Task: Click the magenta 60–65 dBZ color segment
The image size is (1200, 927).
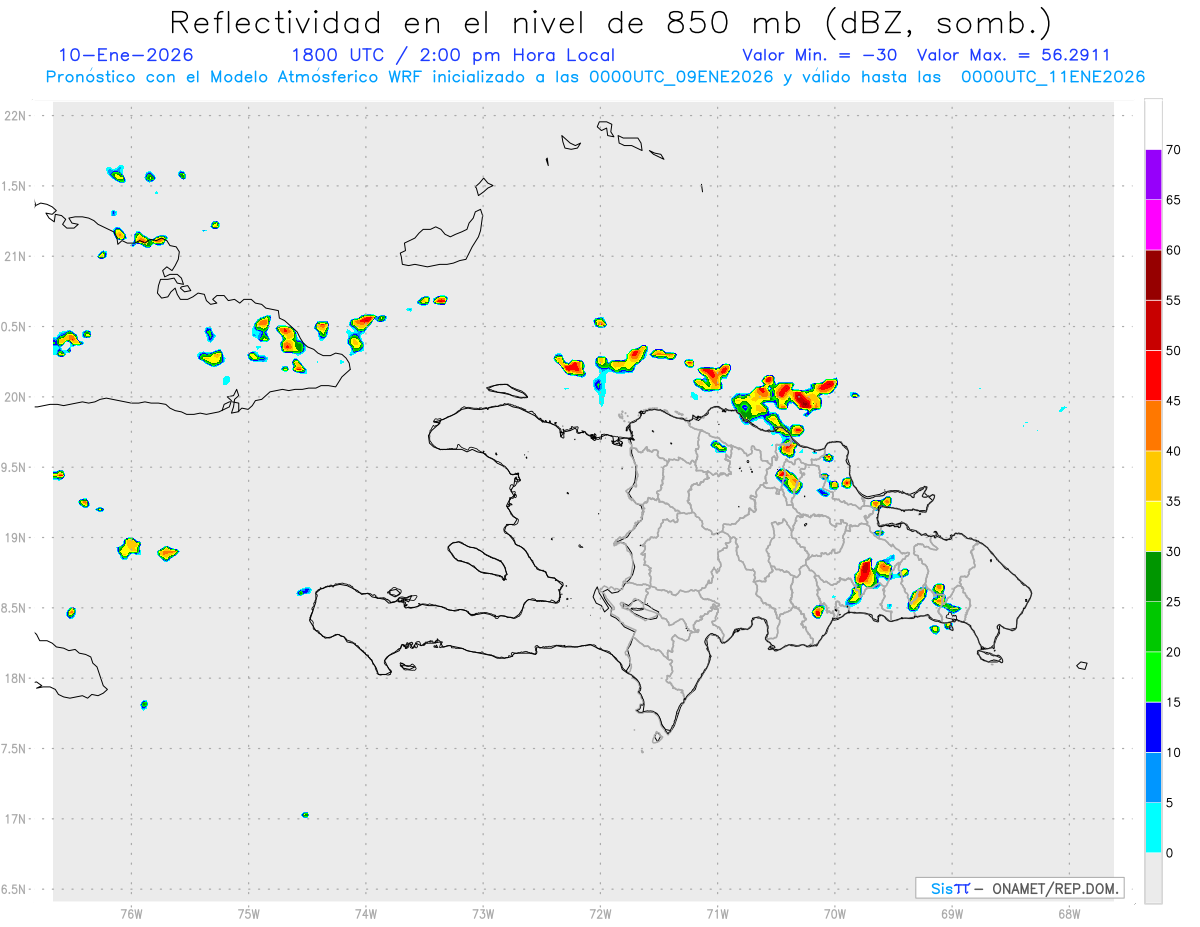Action: coord(1153,225)
